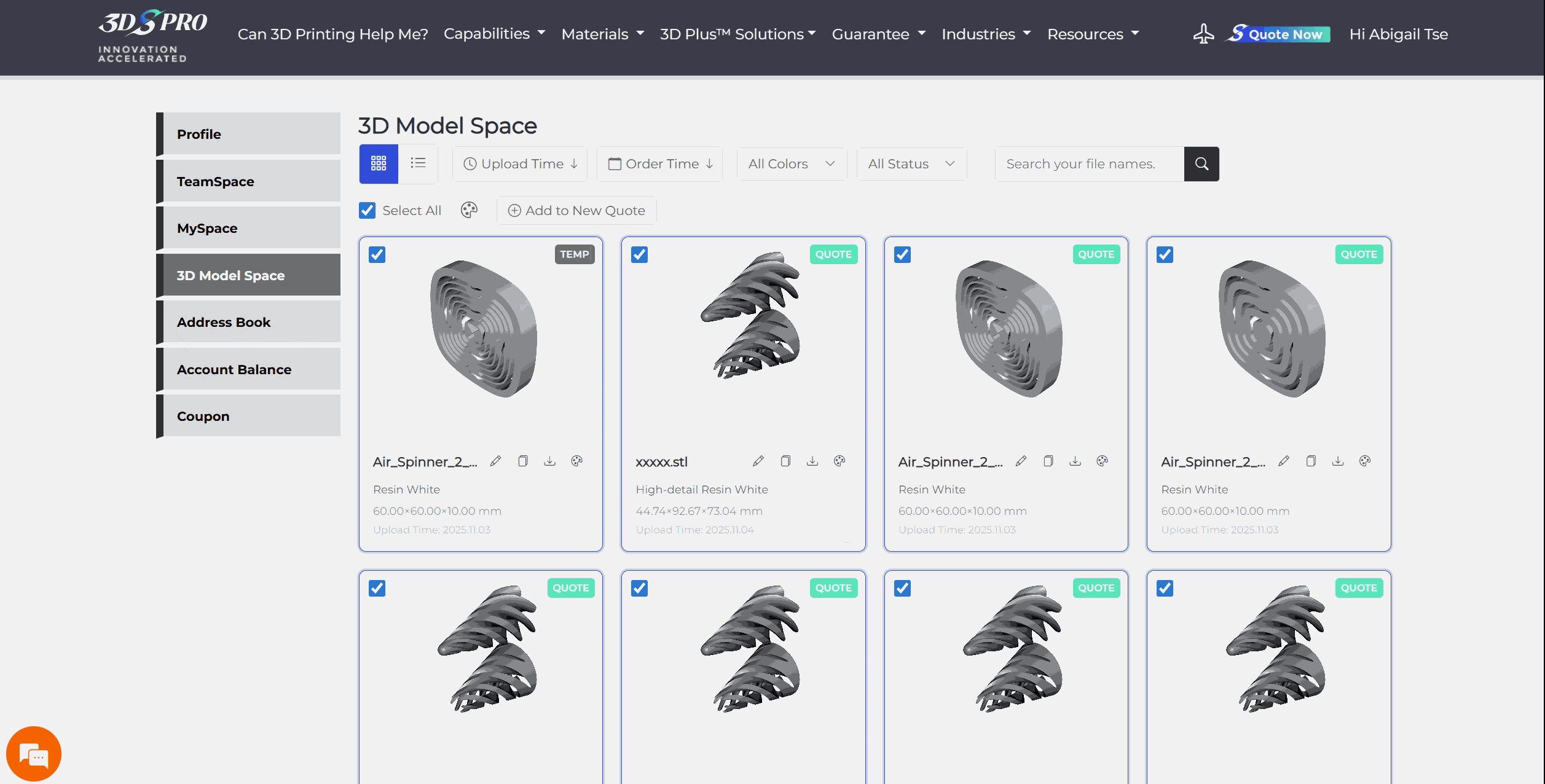This screenshot has width=1545, height=784.
Task: Download the xxxxx.stl model file
Action: (812, 461)
